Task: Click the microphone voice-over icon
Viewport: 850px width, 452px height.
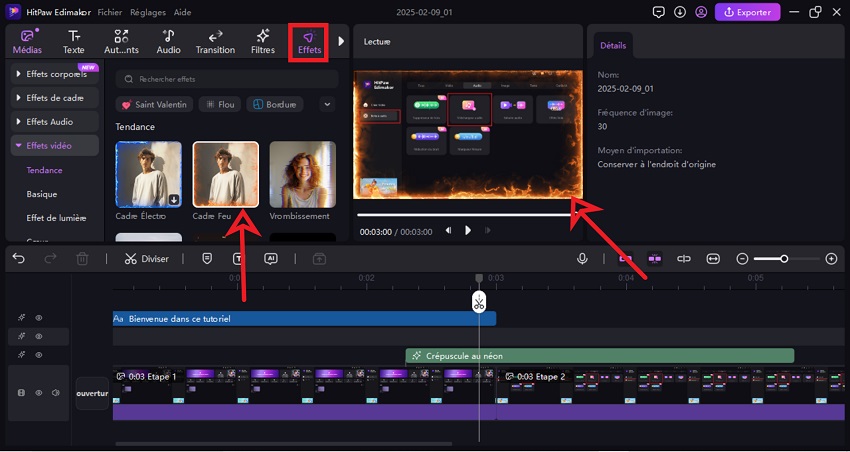Action: point(582,258)
